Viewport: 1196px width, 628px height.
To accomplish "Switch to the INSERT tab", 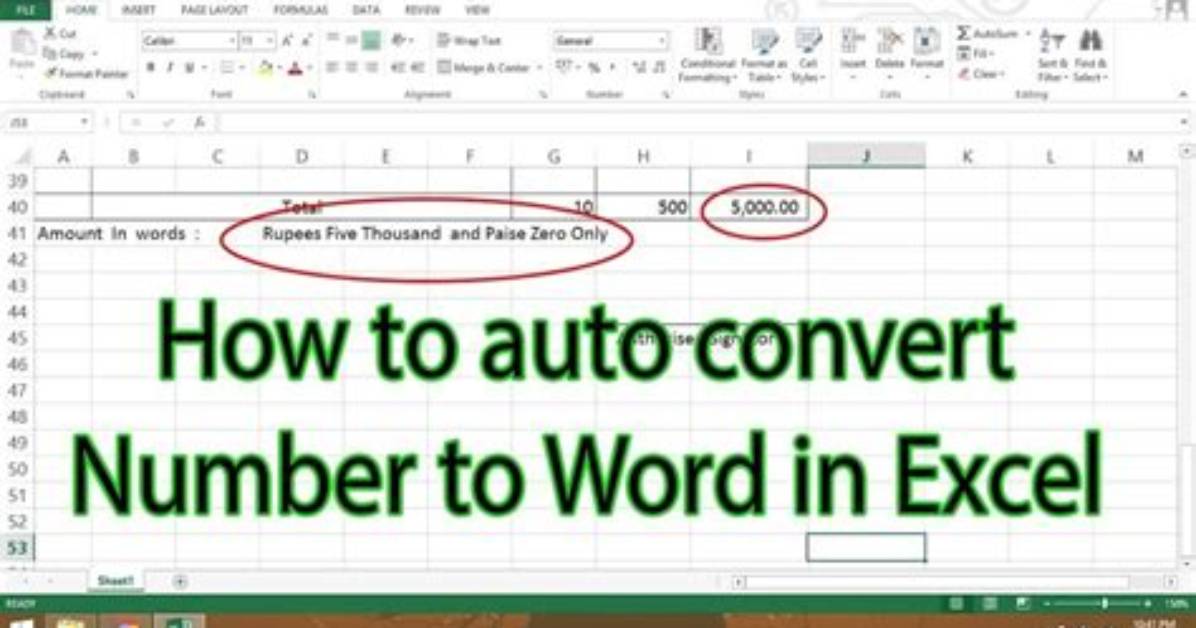I will click(138, 10).
